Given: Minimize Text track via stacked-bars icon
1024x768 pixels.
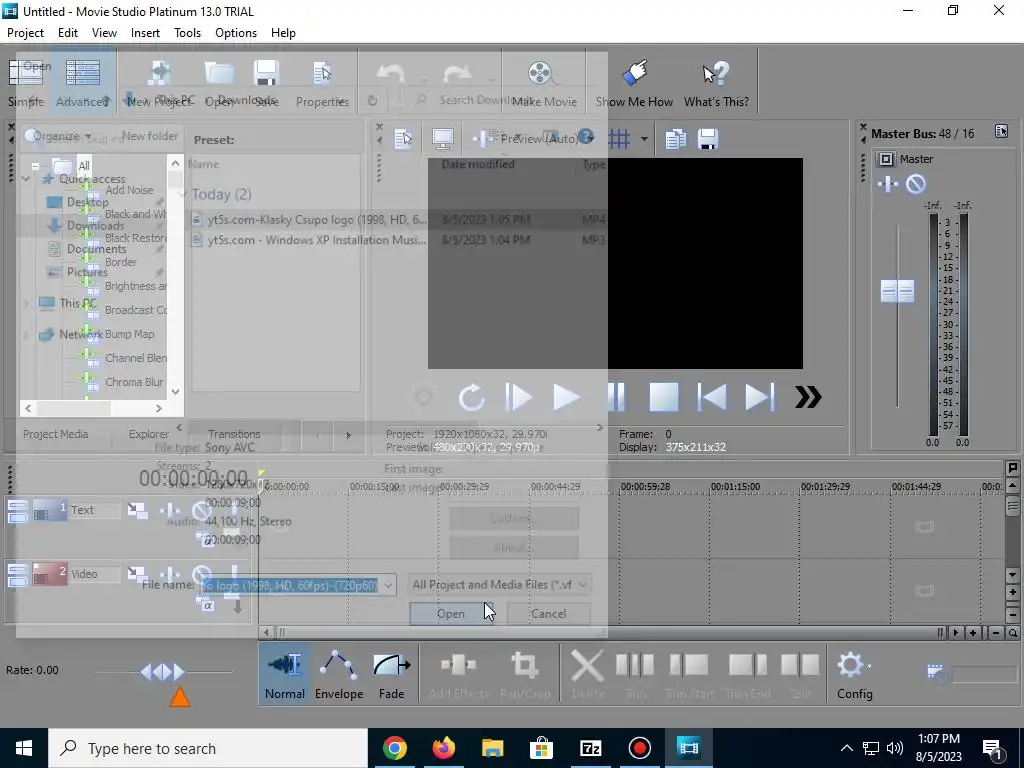Looking at the screenshot, I should coord(18,511).
